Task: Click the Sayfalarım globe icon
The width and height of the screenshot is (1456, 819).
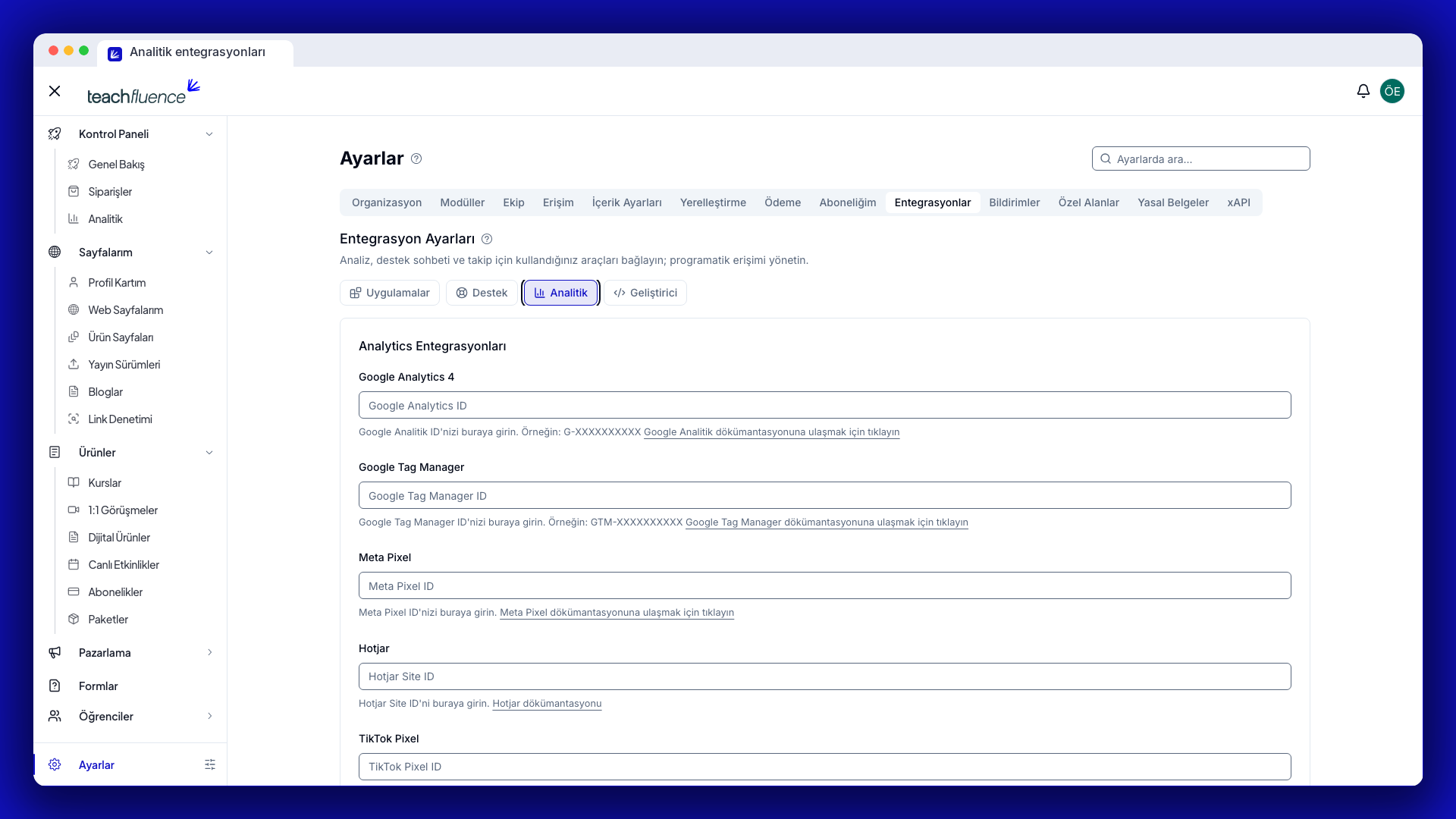Action: click(x=55, y=253)
